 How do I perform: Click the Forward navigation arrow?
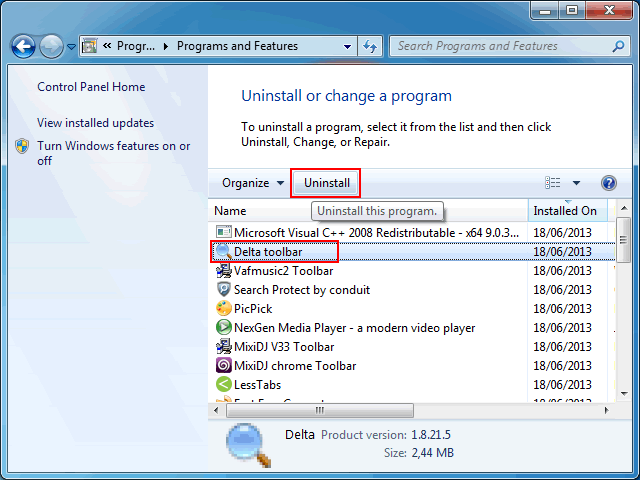[x=51, y=47]
